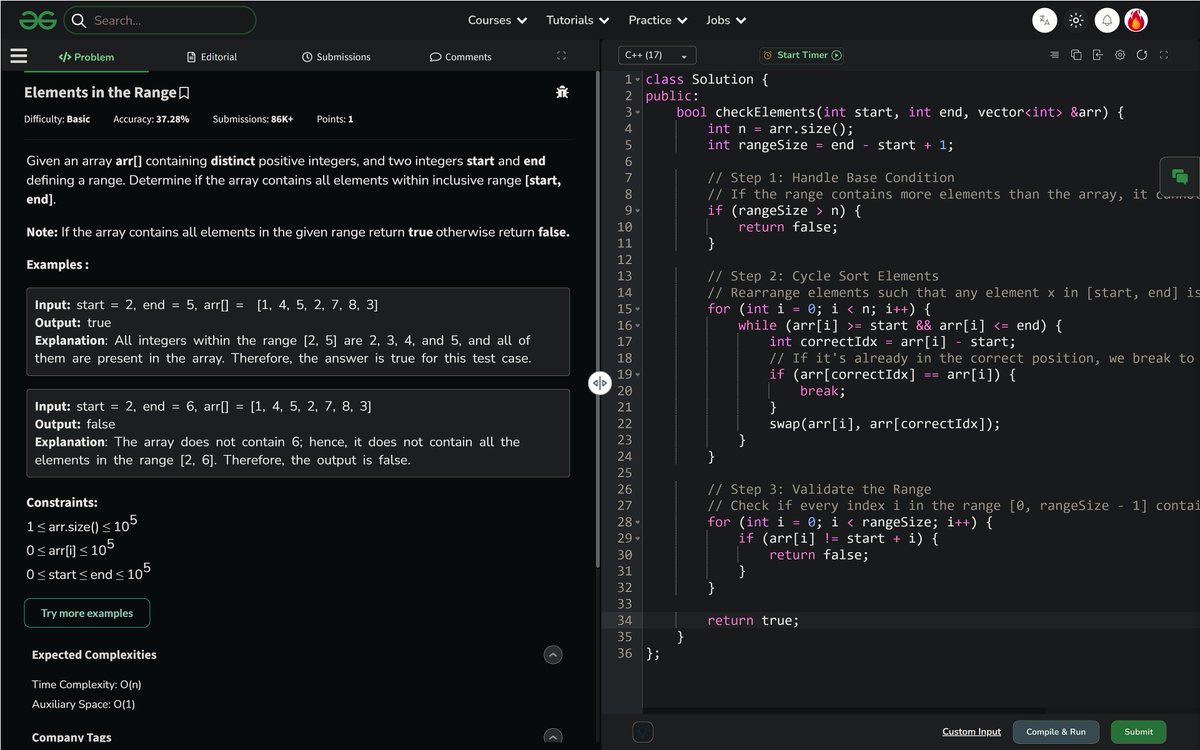Click the language translate icon
This screenshot has height=750, width=1200.
[x=1044, y=20]
